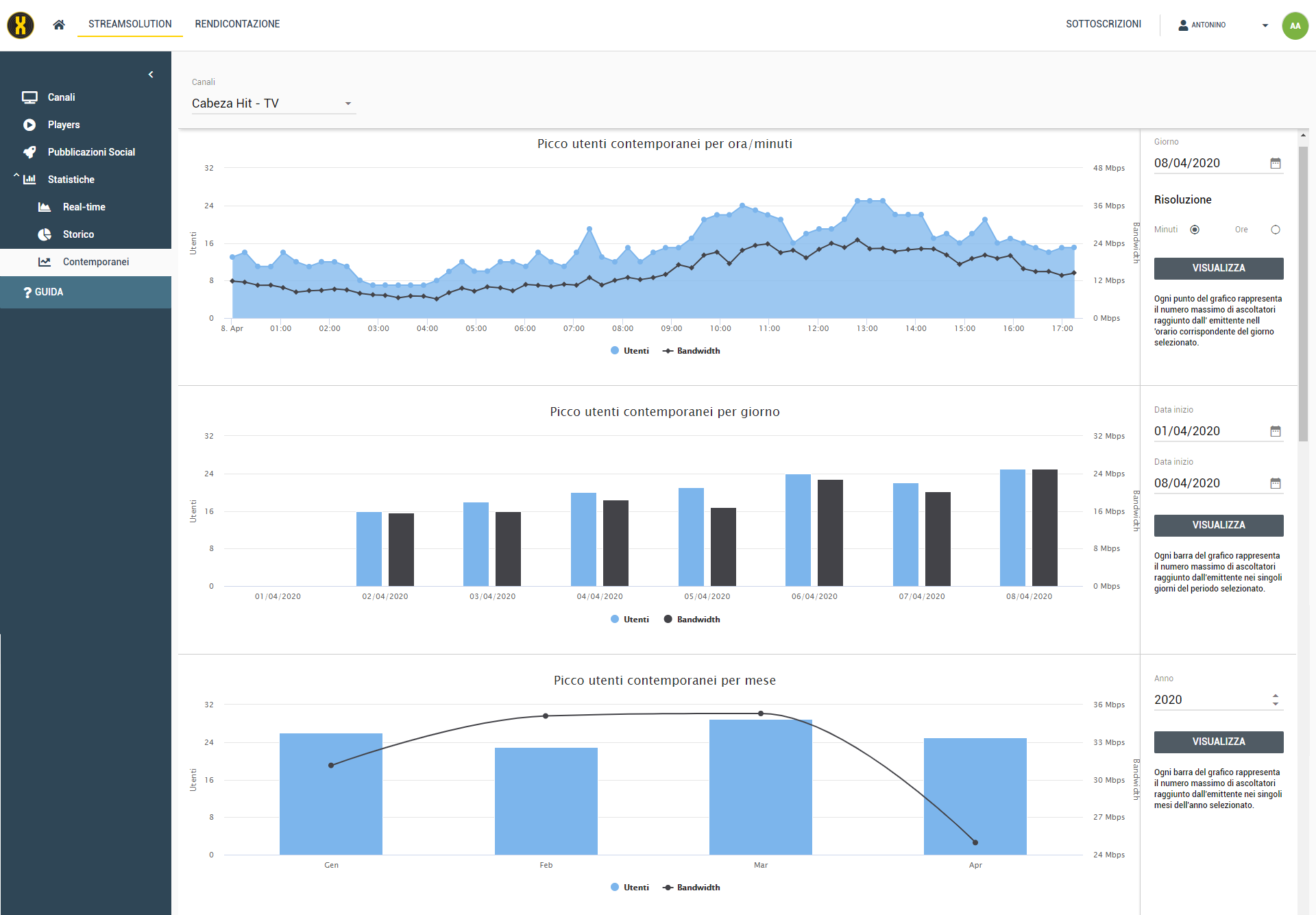Open Pubblicazioni Social from the sidebar

coord(90,152)
